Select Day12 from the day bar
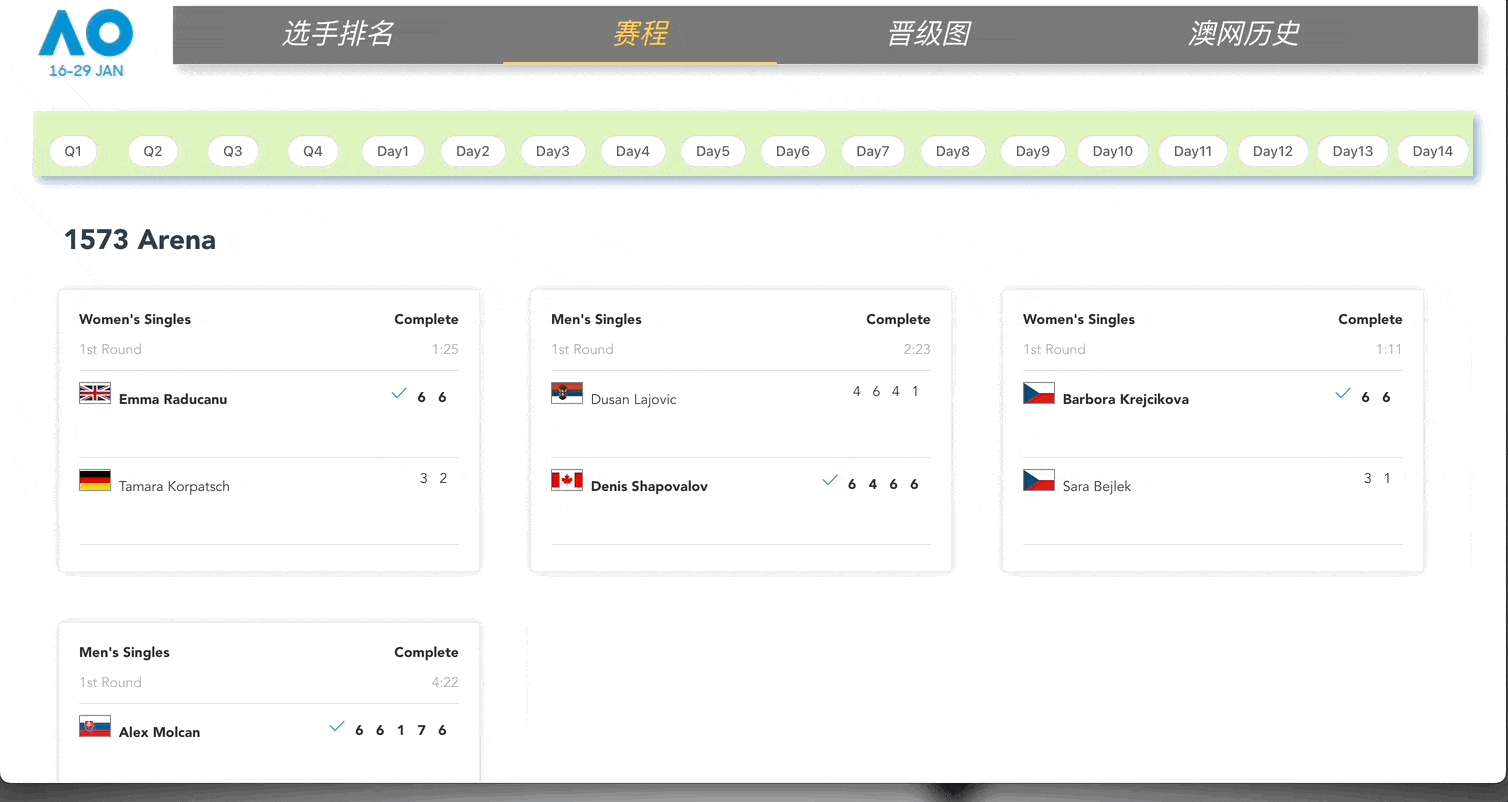 pos(1273,151)
